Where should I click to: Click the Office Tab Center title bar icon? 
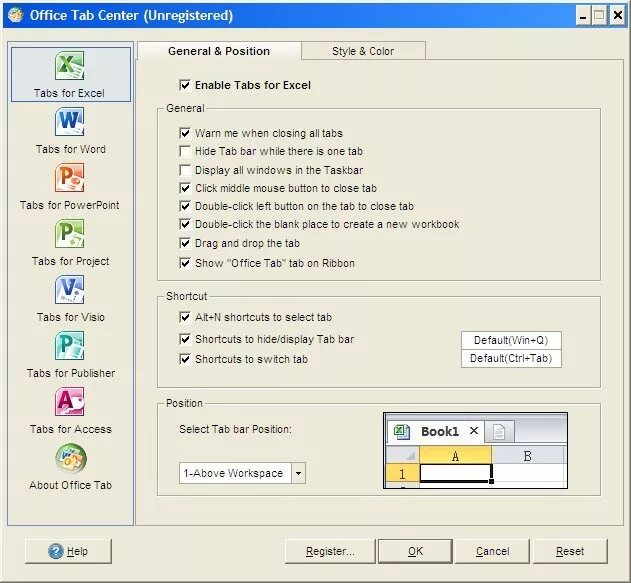tap(16, 15)
